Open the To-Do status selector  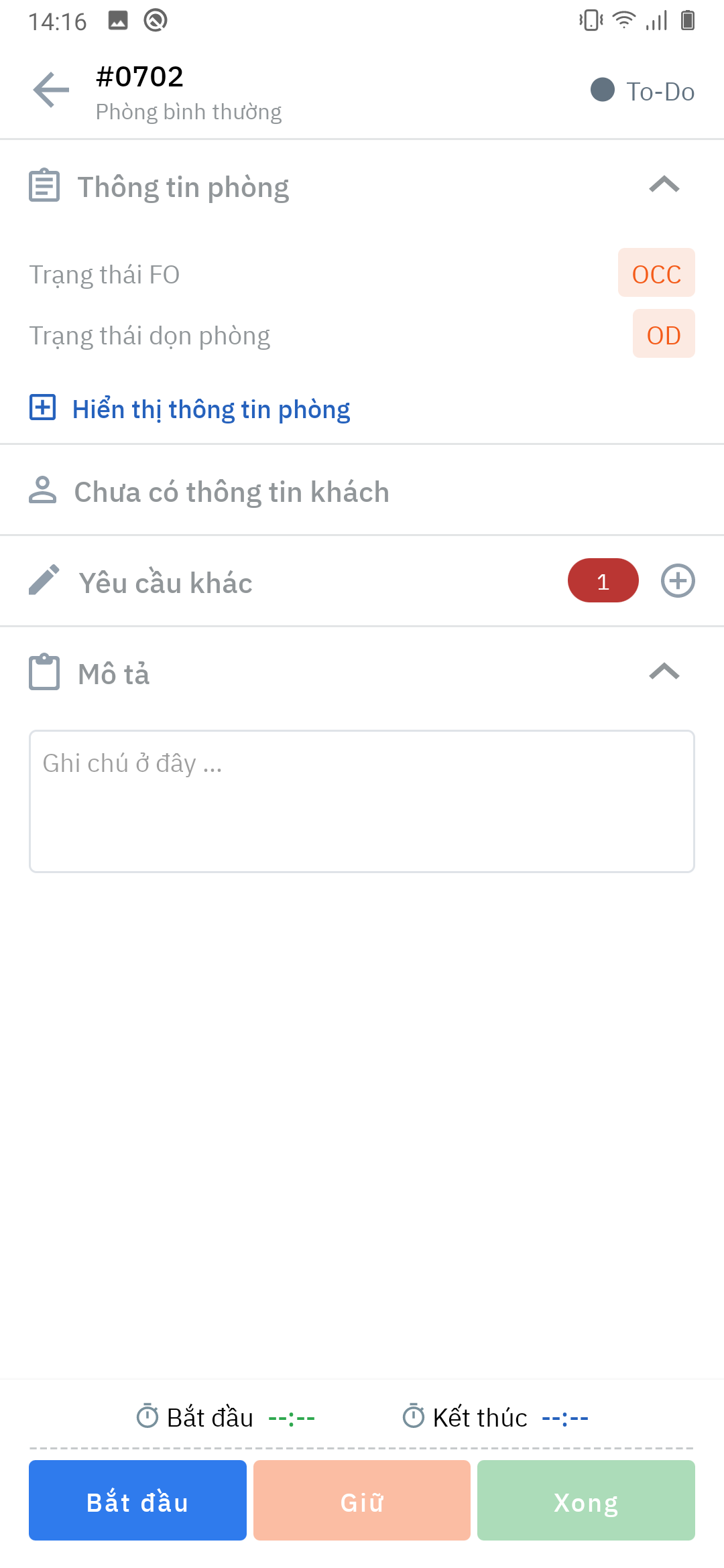[642, 91]
